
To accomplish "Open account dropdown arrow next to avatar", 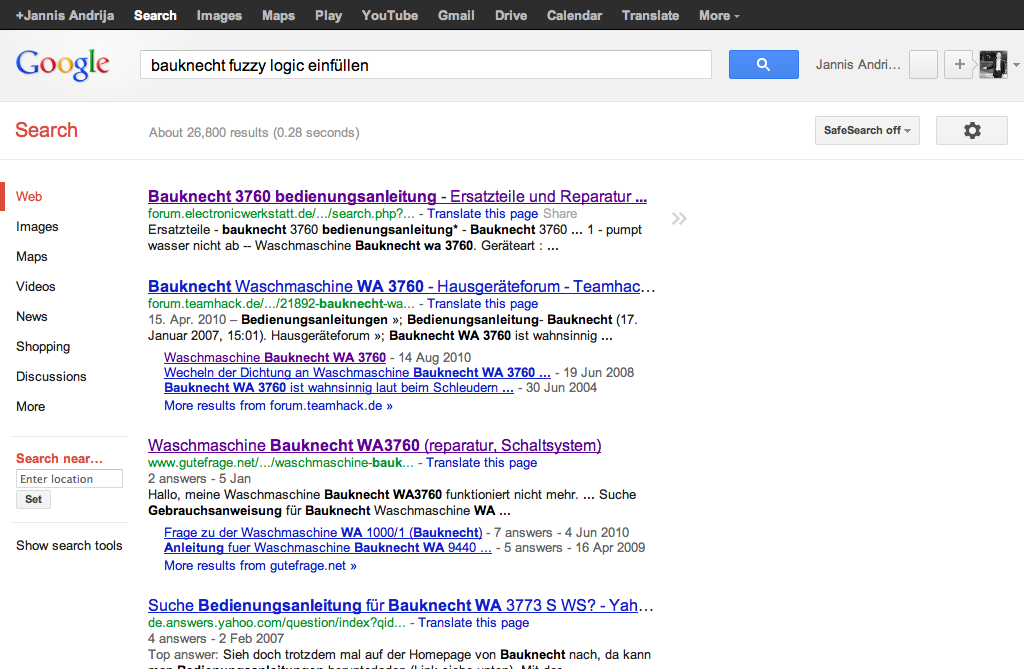I will pyautogui.click(x=1016, y=65).
